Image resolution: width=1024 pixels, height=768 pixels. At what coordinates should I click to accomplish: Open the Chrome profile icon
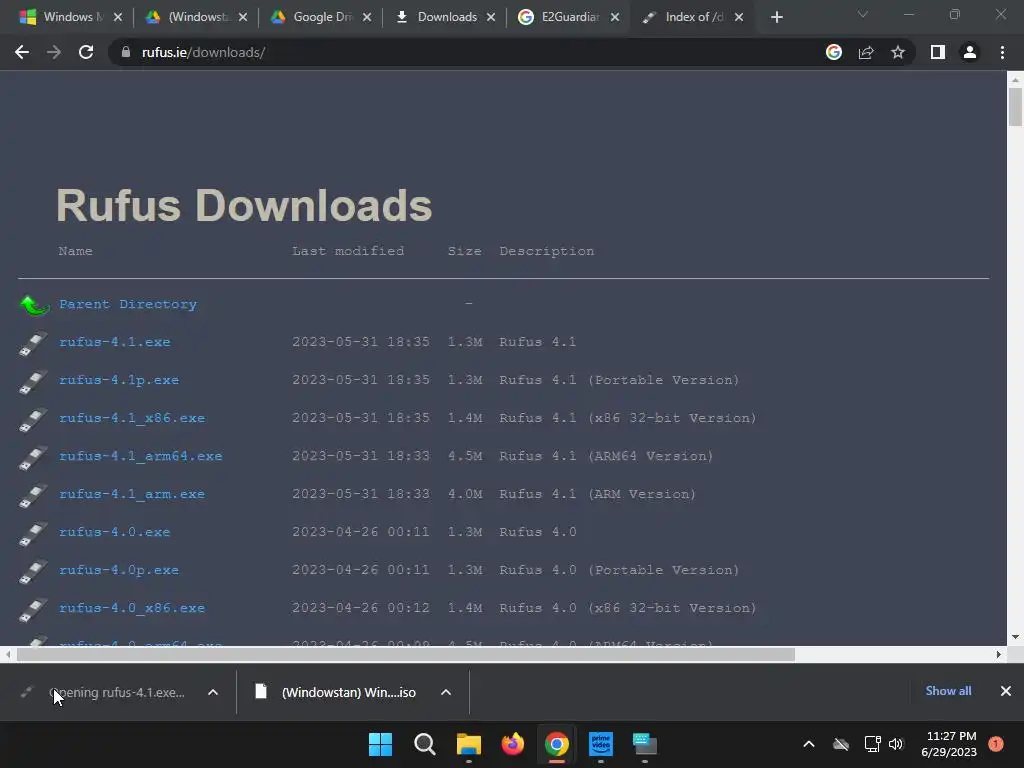coord(970,52)
